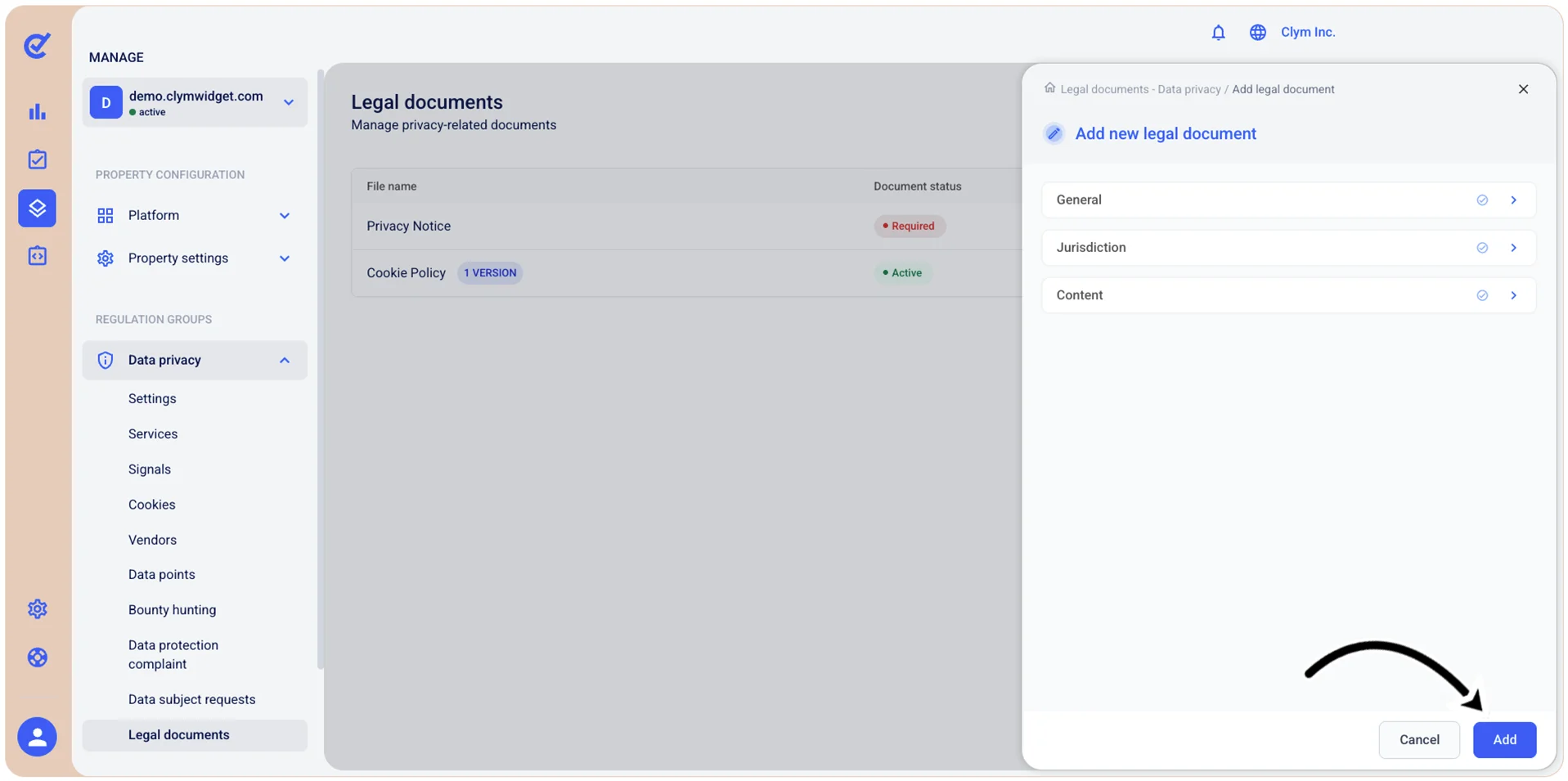Click the pencil icon beside Add new legal document
This screenshot has width=1568, height=781.
(x=1054, y=133)
